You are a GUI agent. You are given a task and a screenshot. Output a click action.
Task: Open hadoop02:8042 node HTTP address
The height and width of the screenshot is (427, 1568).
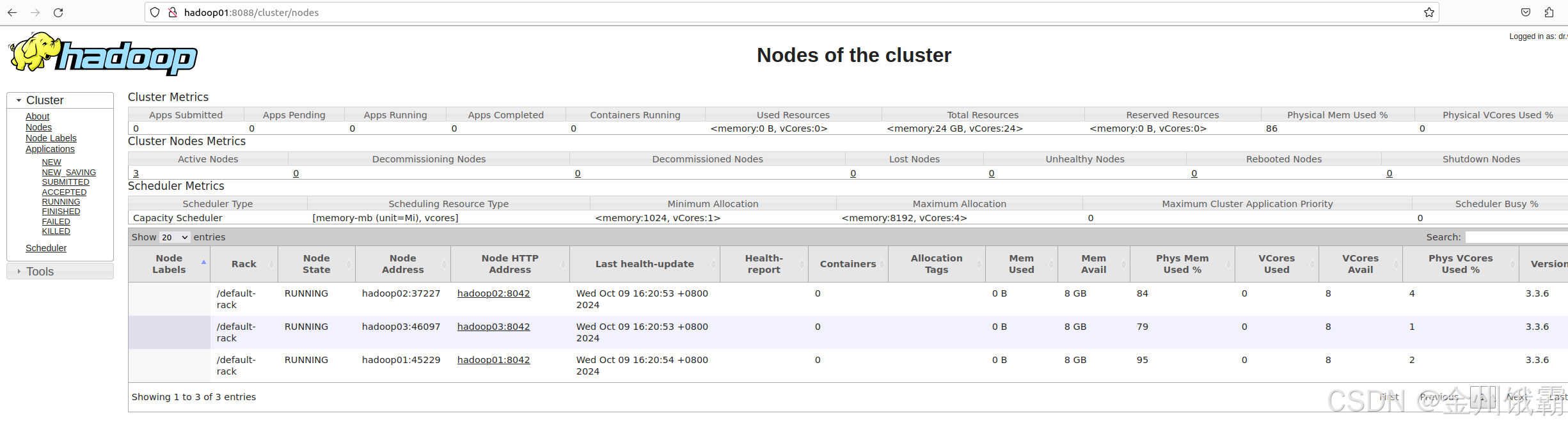point(493,293)
